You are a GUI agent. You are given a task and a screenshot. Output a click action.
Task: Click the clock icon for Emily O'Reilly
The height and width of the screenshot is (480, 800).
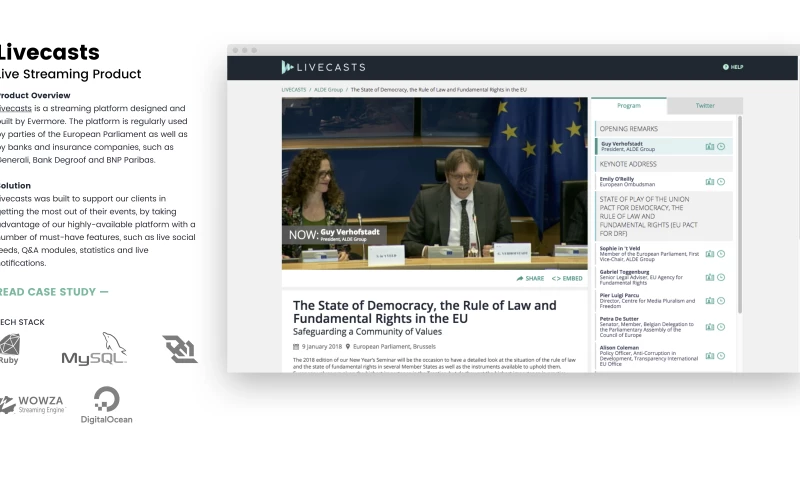(x=721, y=181)
